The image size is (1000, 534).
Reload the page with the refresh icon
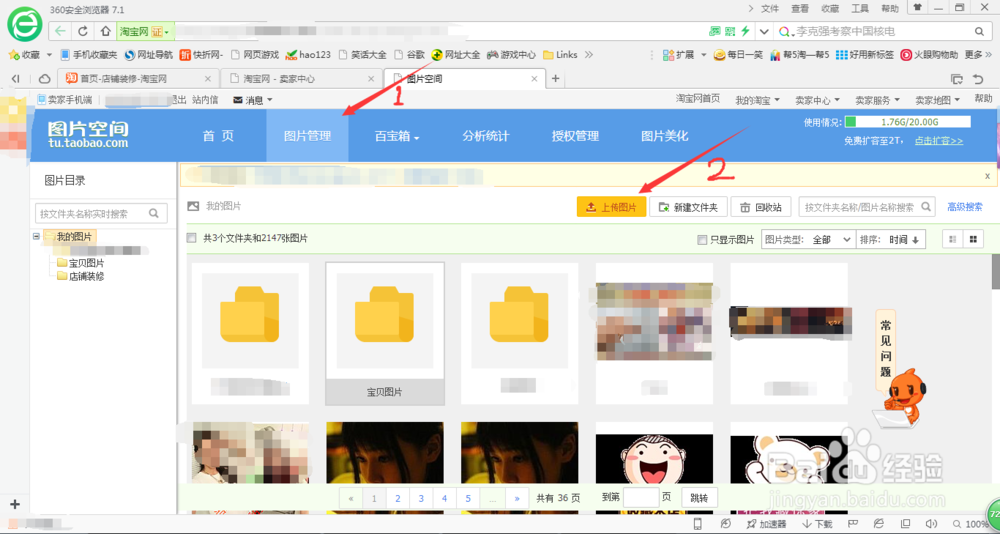click(83, 31)
